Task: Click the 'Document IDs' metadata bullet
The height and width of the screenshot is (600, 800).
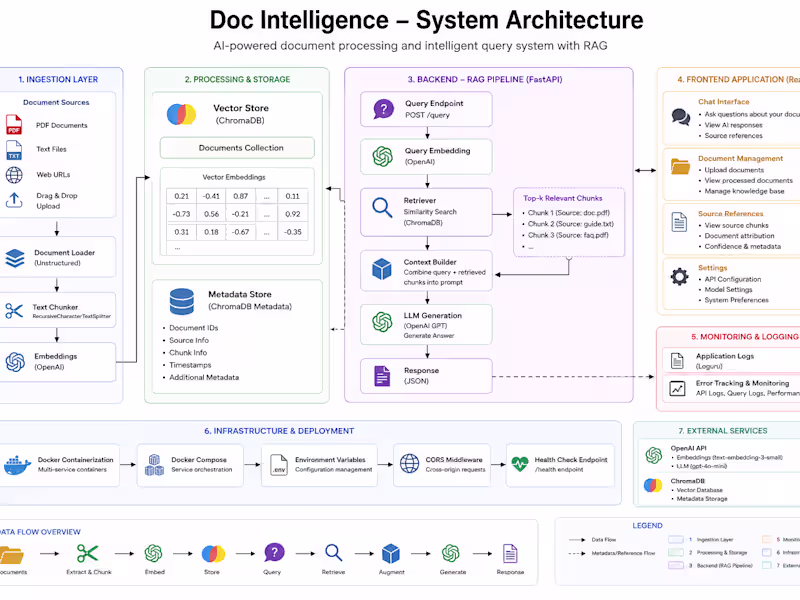Action: pos(193,328)
